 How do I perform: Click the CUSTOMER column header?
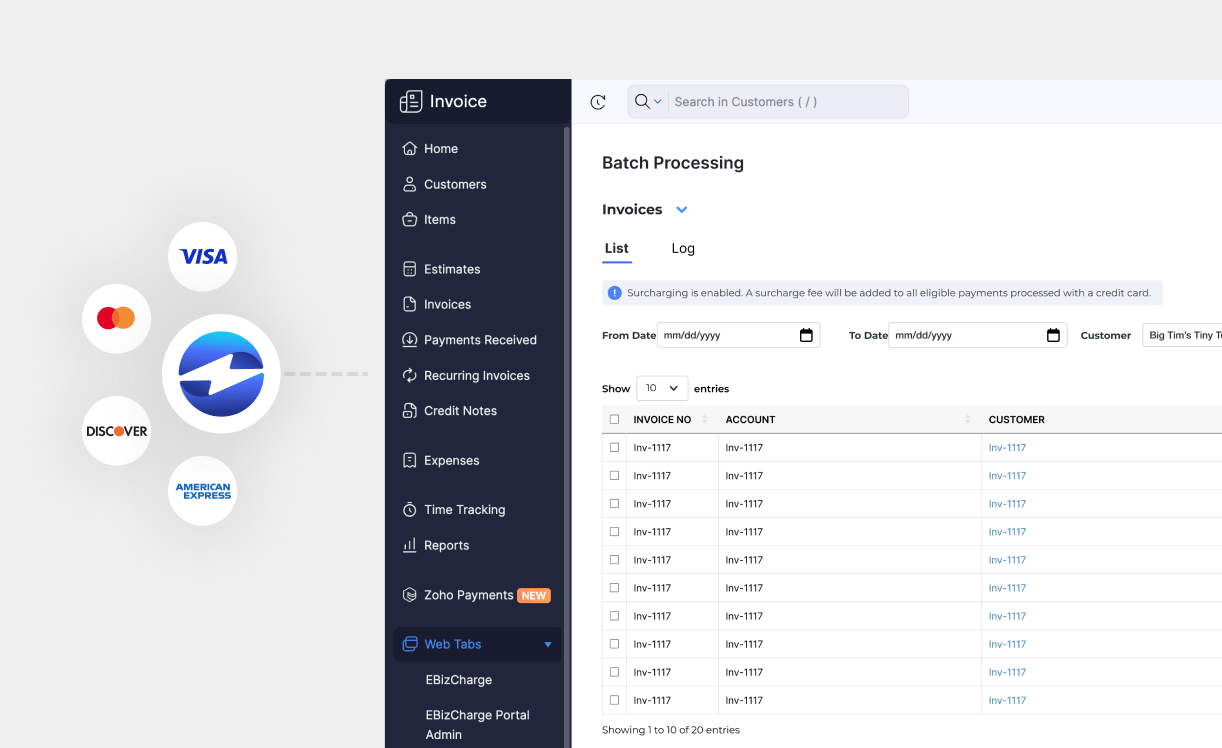pyautogui.click(x=1016, y=419)
